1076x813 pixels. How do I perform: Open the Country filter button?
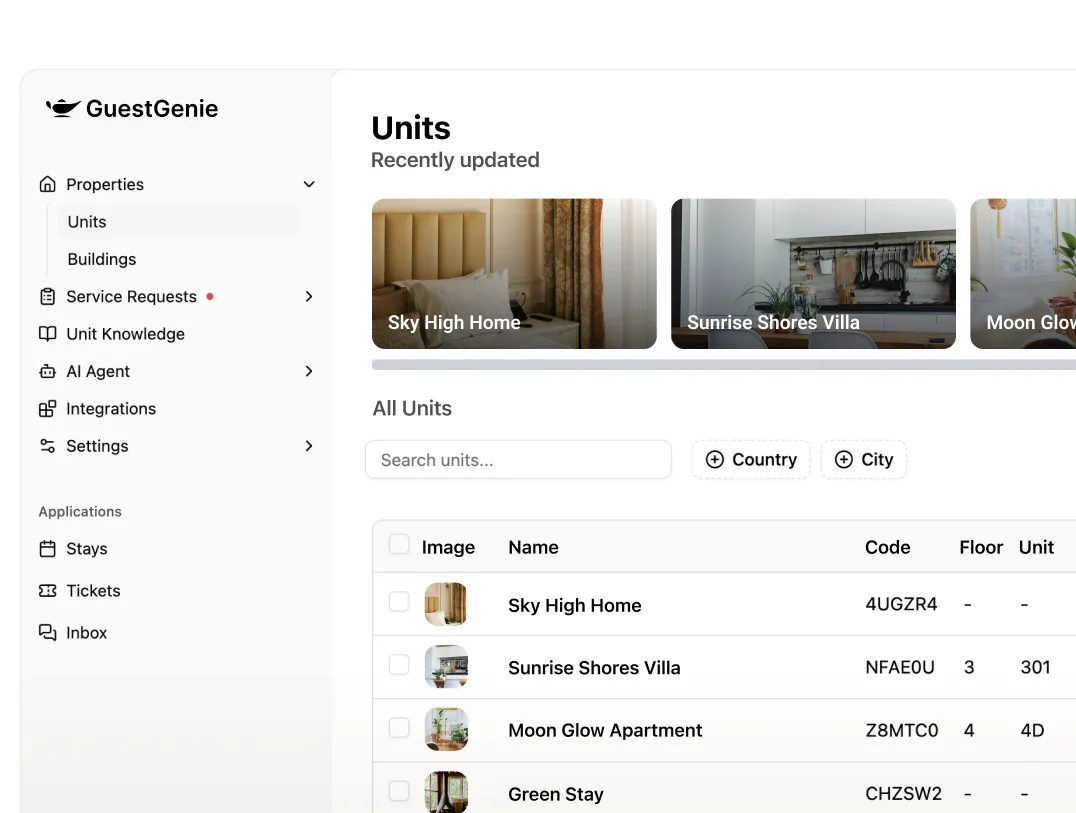click(751, 460)
